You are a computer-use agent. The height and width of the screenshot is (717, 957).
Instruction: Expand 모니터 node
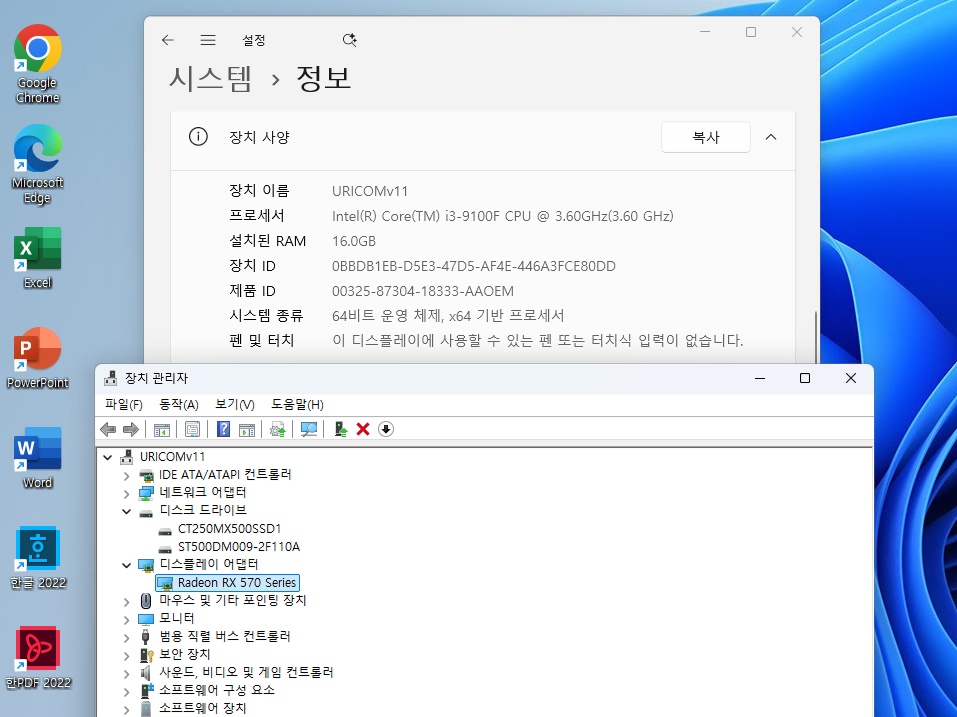tap(126, 619)
